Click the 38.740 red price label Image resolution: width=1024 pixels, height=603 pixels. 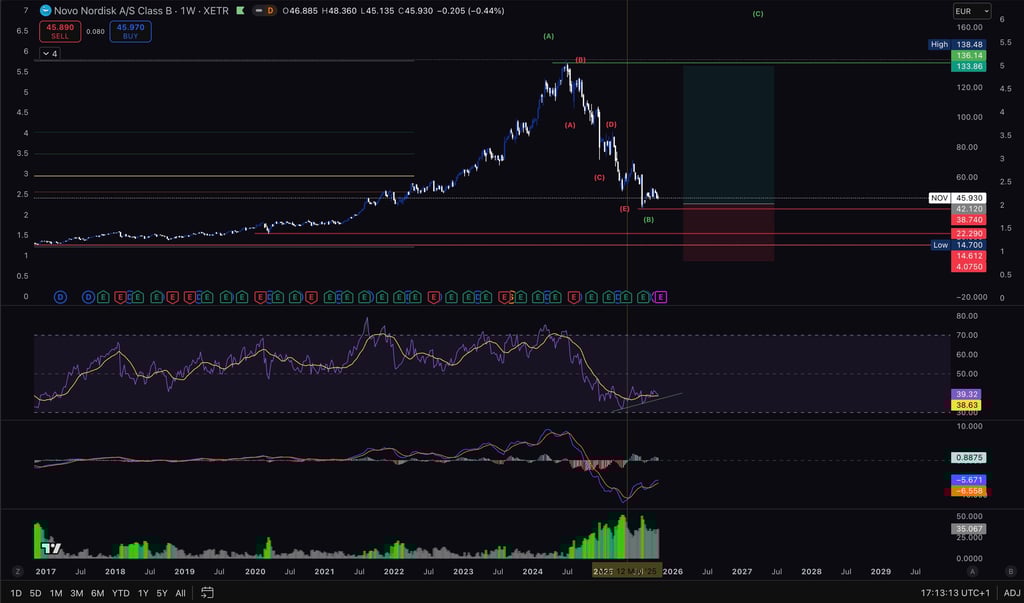click(x=969, y=220)
